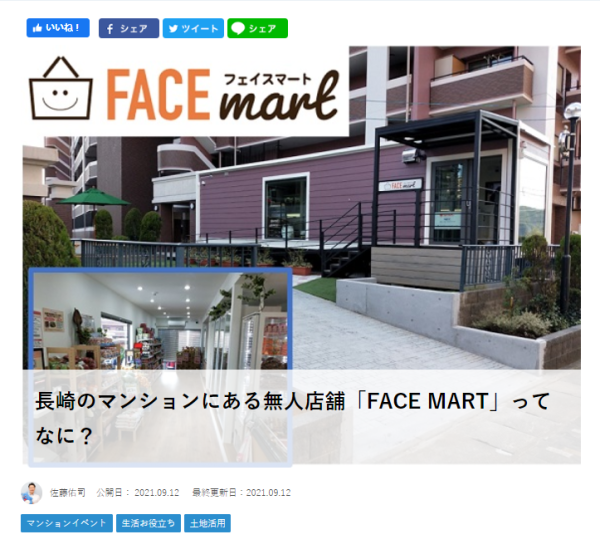Click the Facebook いいね! like button
The image size is (600, 544).
58,28
